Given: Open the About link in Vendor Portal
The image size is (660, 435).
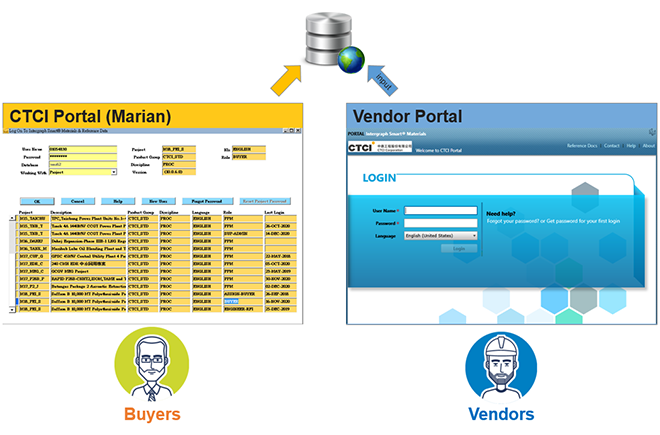Looking at the screenshot, I should (649, 146).
